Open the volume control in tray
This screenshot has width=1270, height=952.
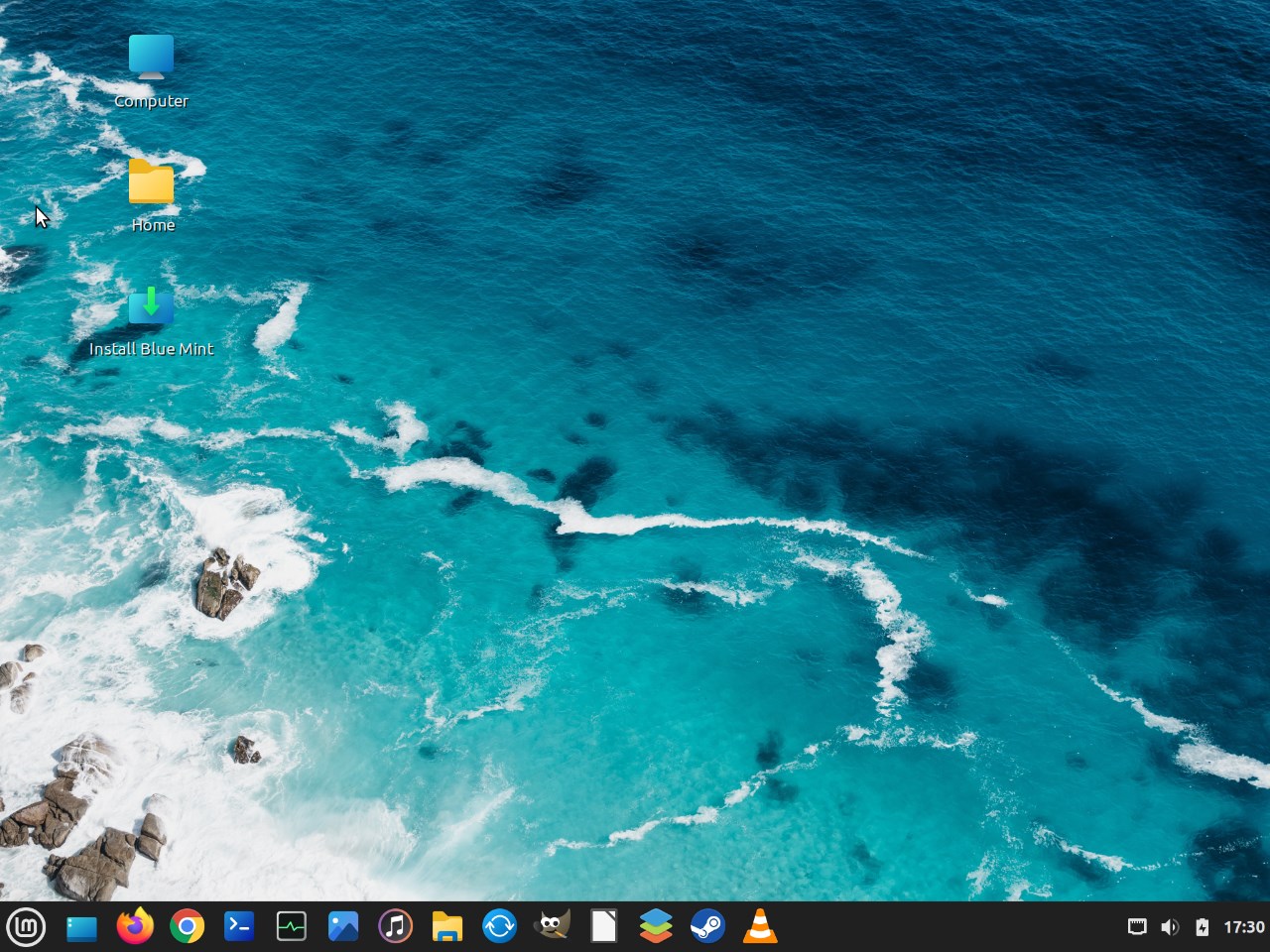[1170, 927]
